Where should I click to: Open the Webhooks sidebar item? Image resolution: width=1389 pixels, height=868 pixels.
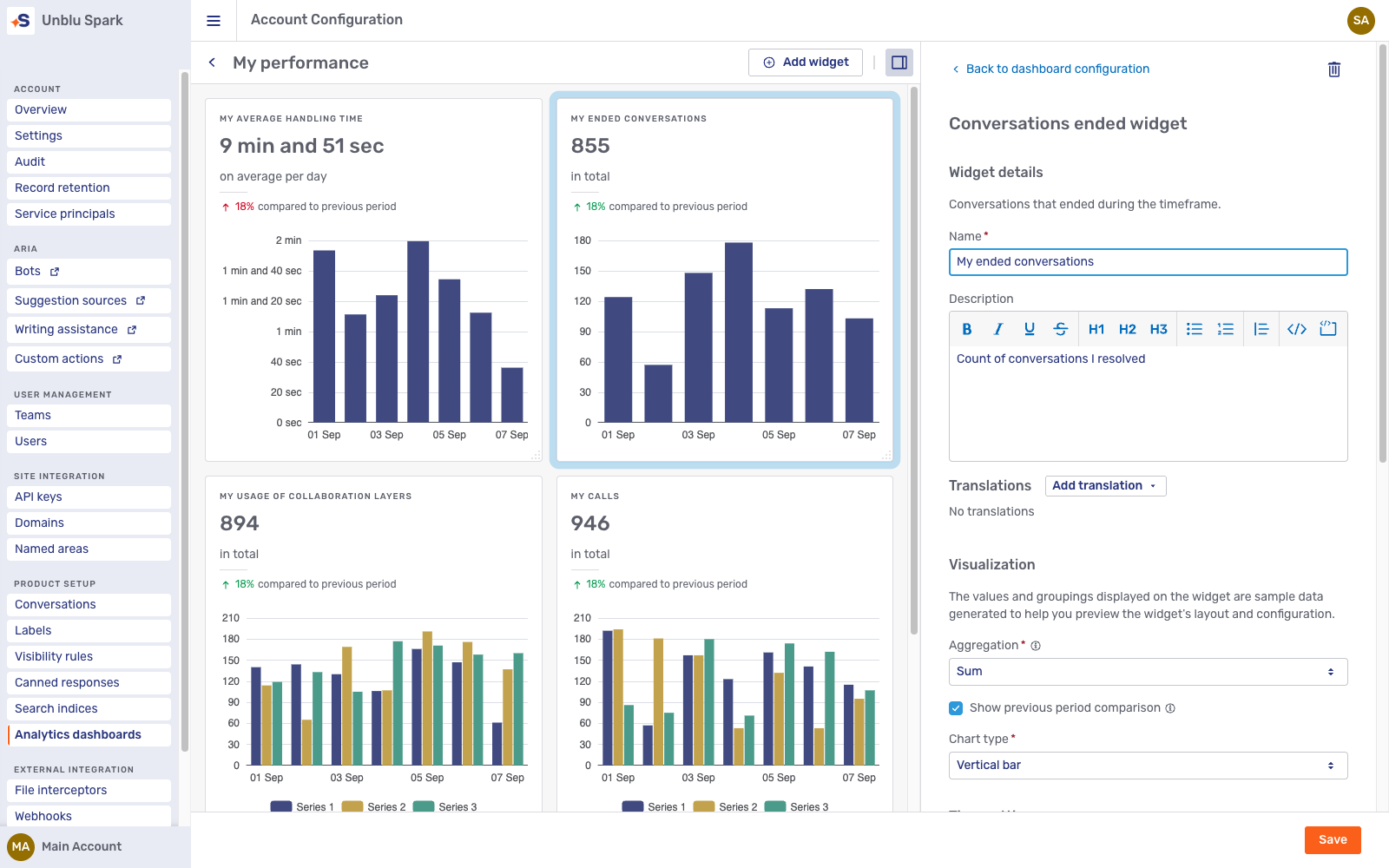coord(89,816)
